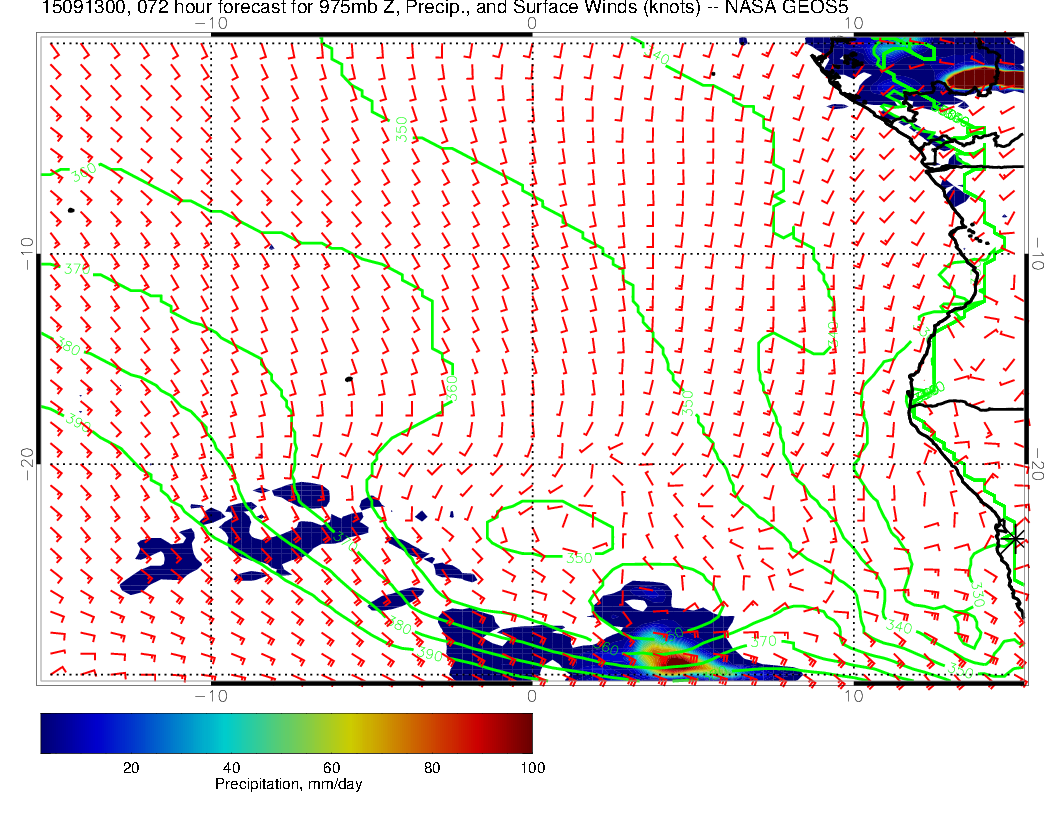The height and width of the screenshot is (816, 1056).
Task: Click the dark blue end of the precipitation colorbar
Action: tap(50, 732)
